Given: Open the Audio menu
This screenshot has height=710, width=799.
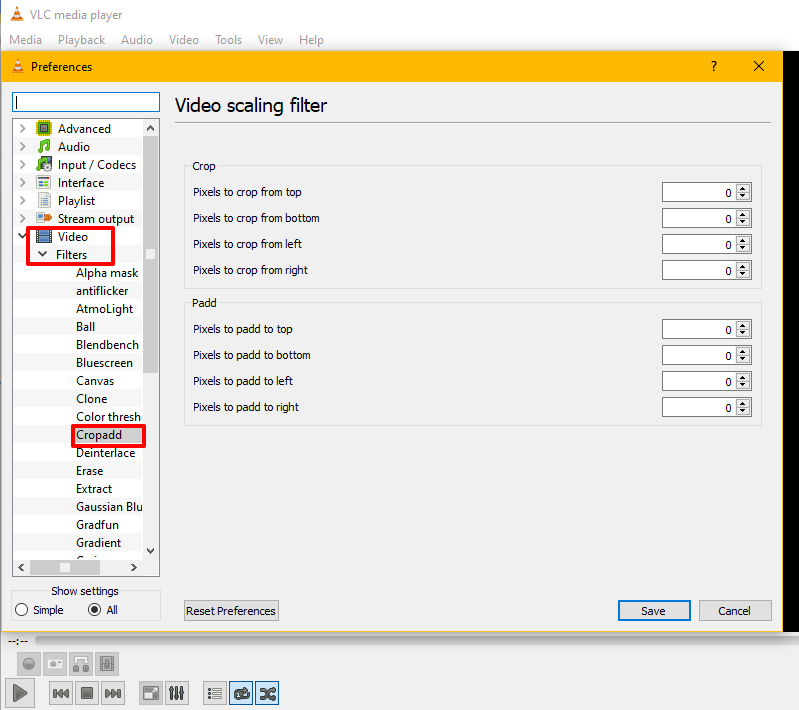Looking at the screenshot, I should [x=137, y=40].
